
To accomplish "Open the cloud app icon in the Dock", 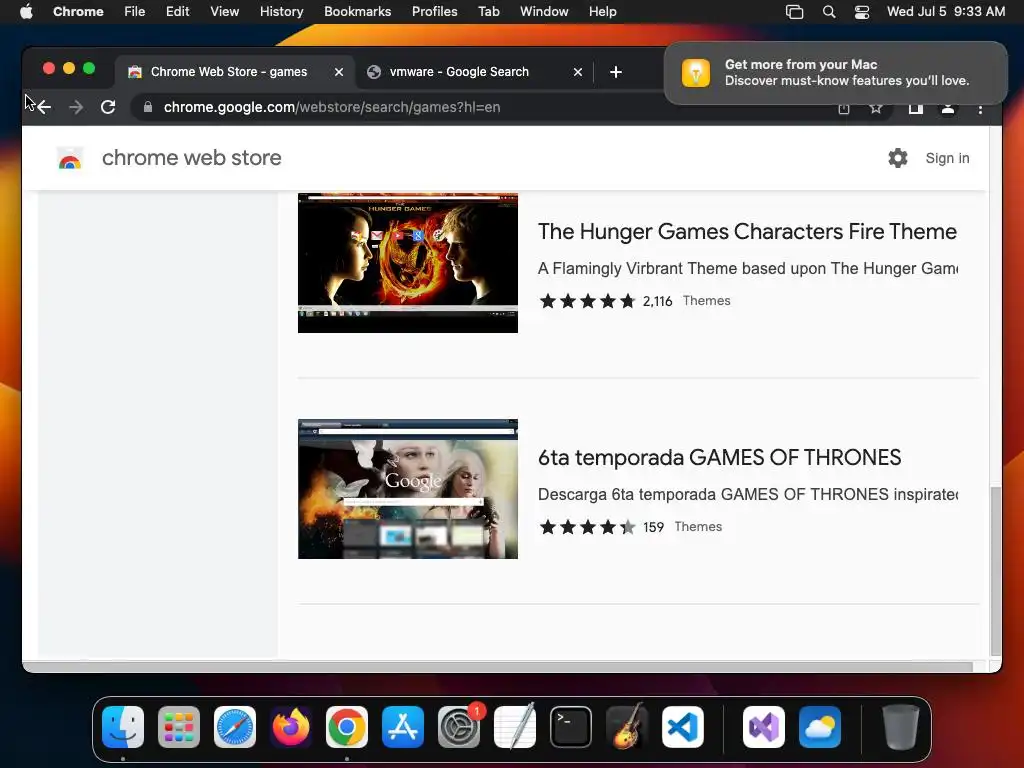I will 820,727.
